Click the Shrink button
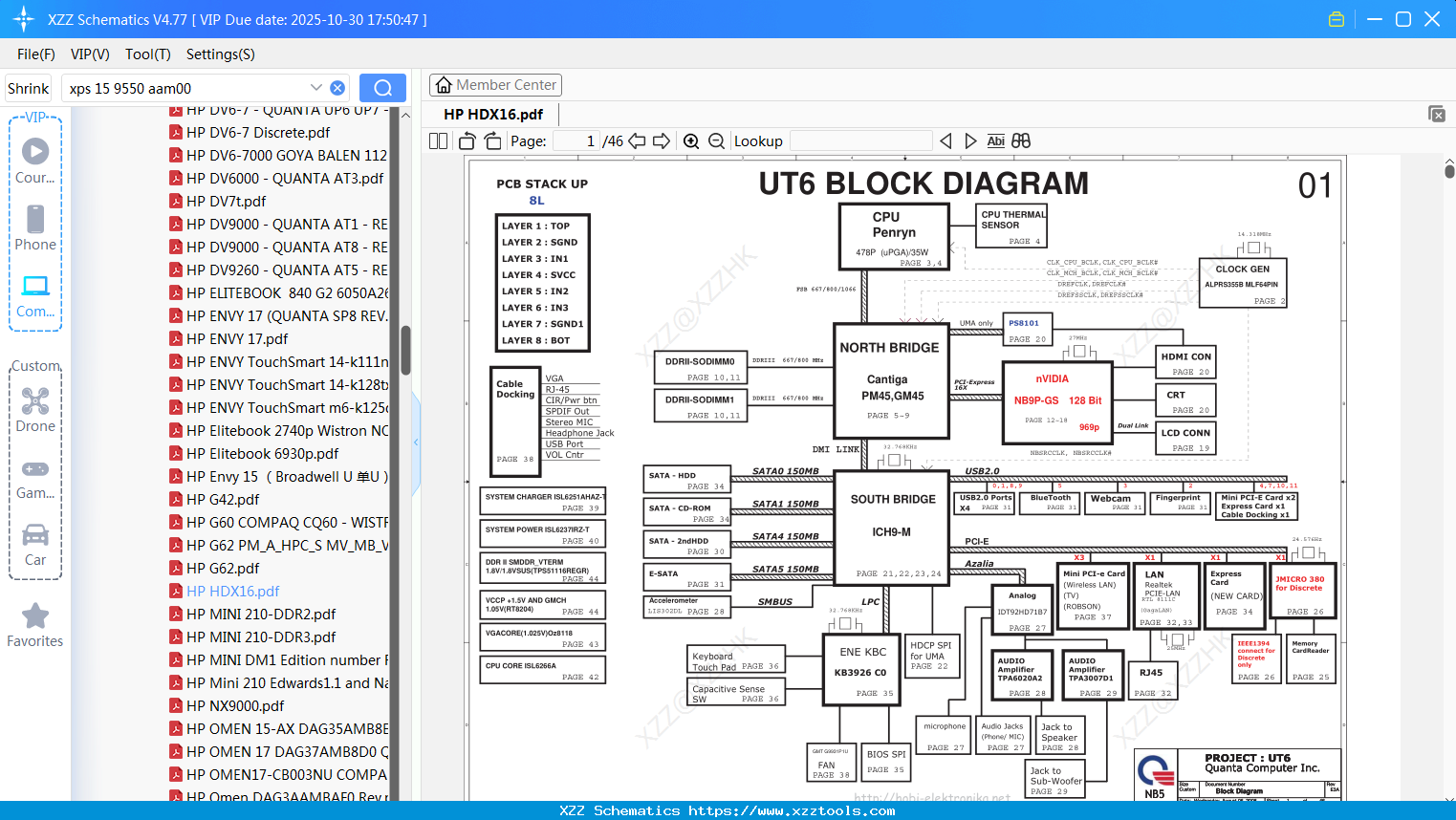 pyautogui.click(x=28, y=88)
